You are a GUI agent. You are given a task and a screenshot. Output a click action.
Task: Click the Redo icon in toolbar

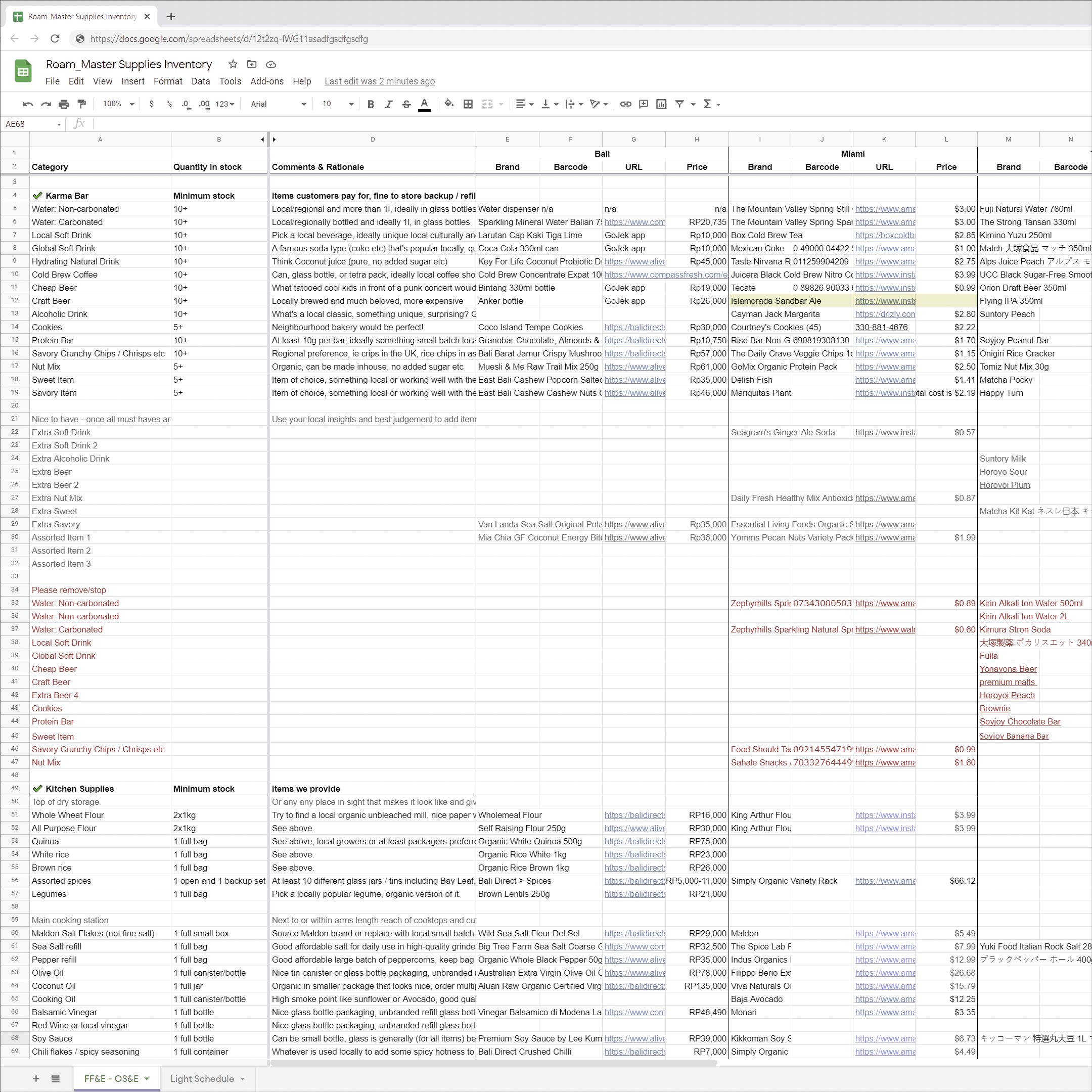pyautogui.click(x=46, y=104)
